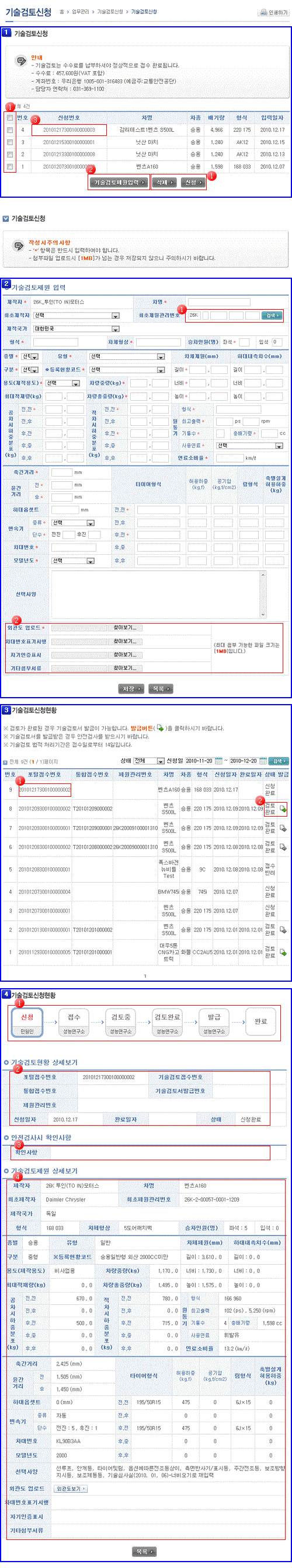Click the issue icon in row 1
The width and height of the screenshot is (292, 1568).
coord(283,952)
